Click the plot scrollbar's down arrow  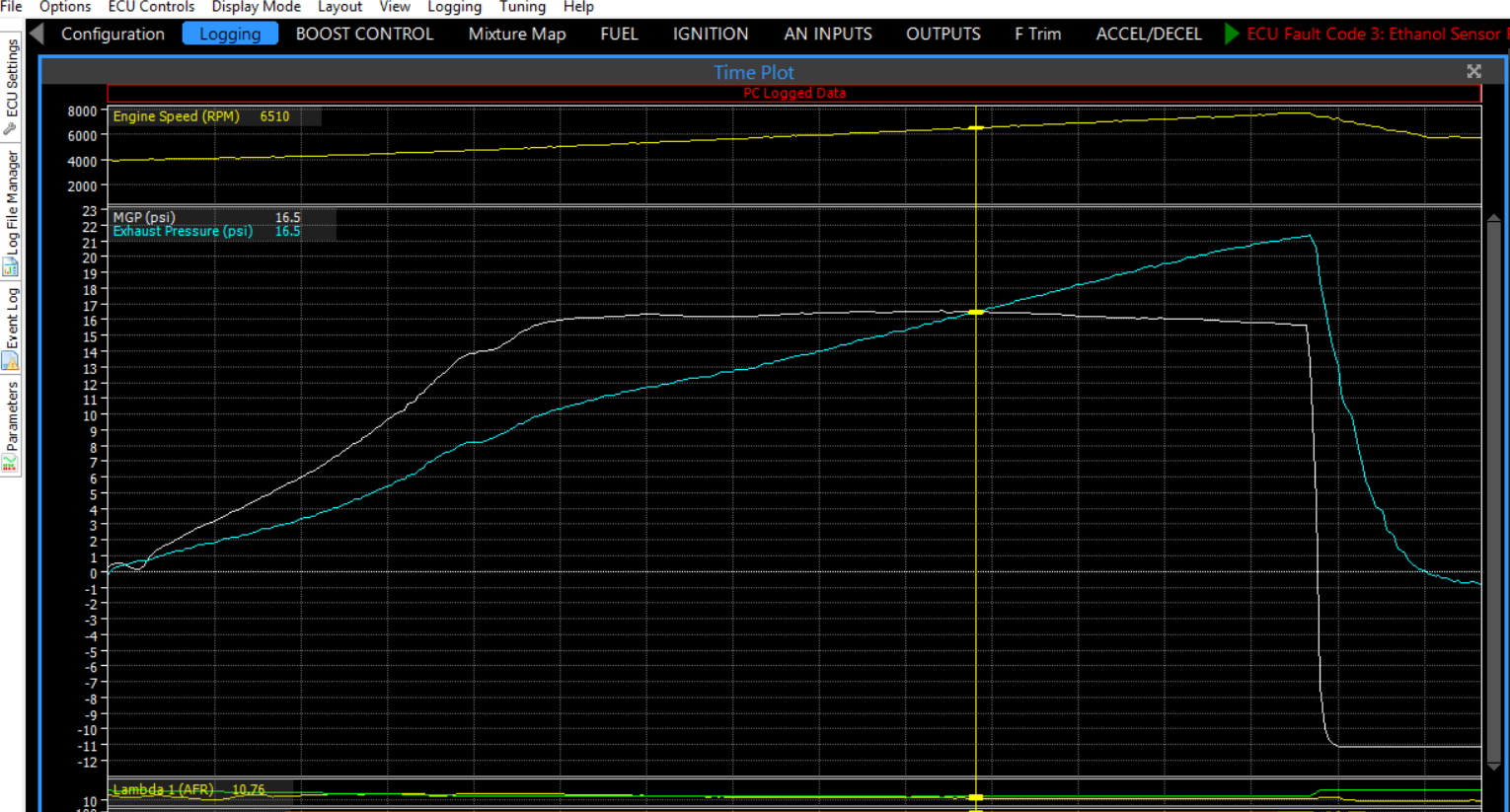tap(1493, 766)
